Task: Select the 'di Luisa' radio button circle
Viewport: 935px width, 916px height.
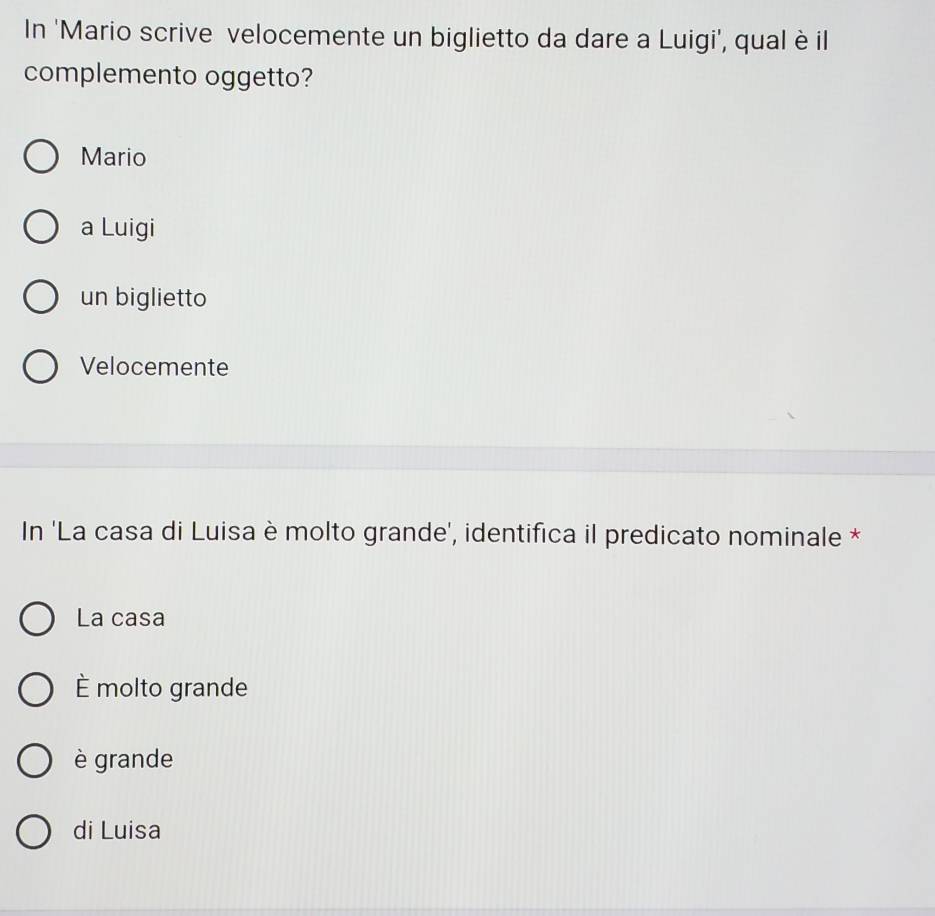Action: [x=33, y=831]
